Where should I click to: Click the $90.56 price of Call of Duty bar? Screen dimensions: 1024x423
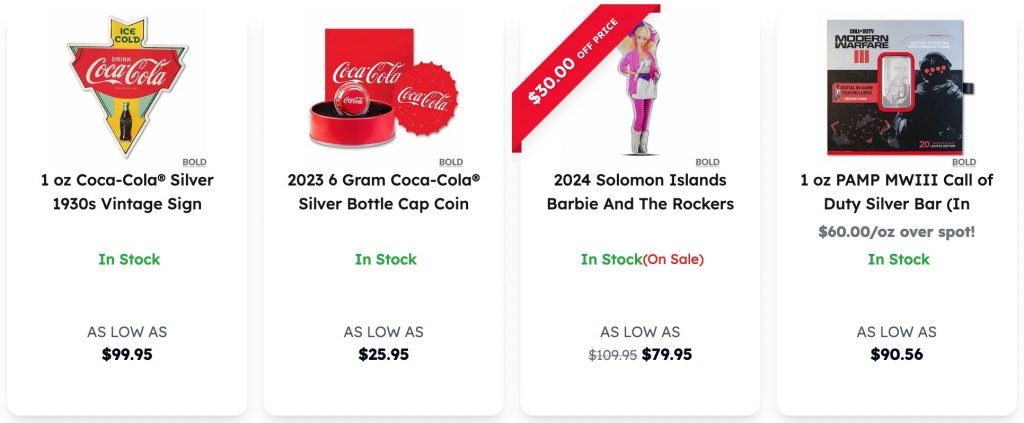point(896,354)
